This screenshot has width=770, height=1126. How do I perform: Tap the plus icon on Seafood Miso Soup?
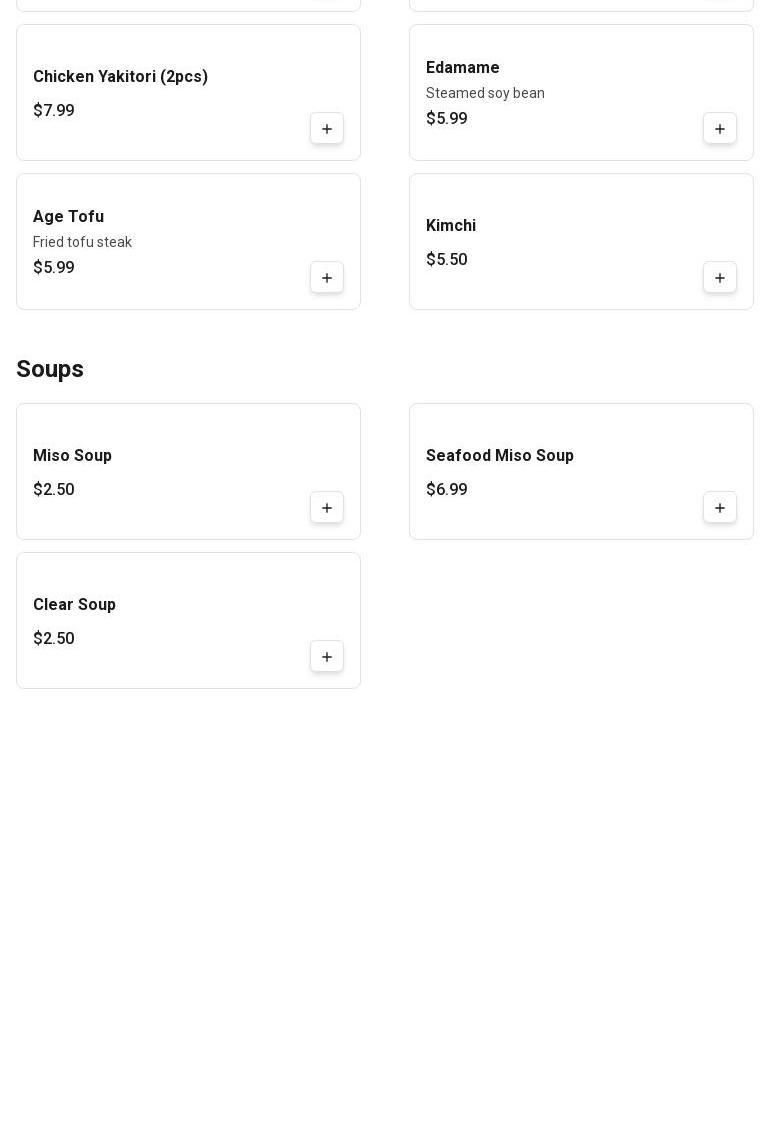pos(720,508)
